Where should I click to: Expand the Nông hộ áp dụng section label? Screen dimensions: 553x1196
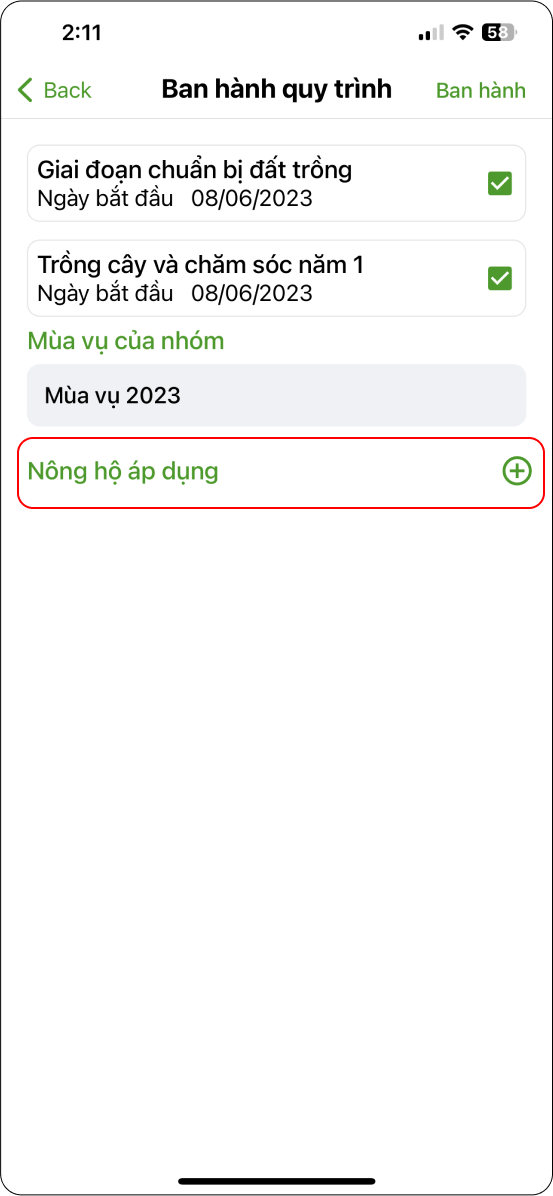123,472
